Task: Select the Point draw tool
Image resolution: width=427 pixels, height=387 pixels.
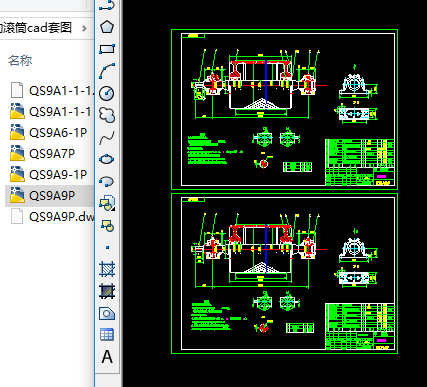Action: (107, 247)
